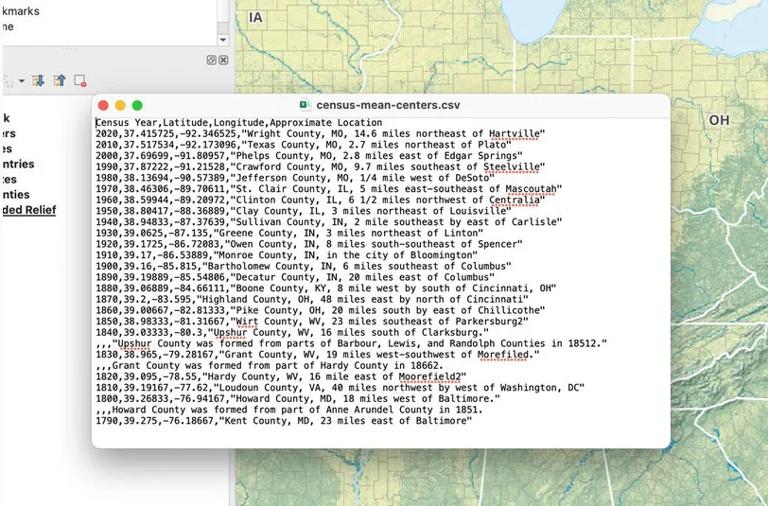Undock the Layers panel with the float icon
This screenshot has height=506, width=768.
tap(211, 60)
